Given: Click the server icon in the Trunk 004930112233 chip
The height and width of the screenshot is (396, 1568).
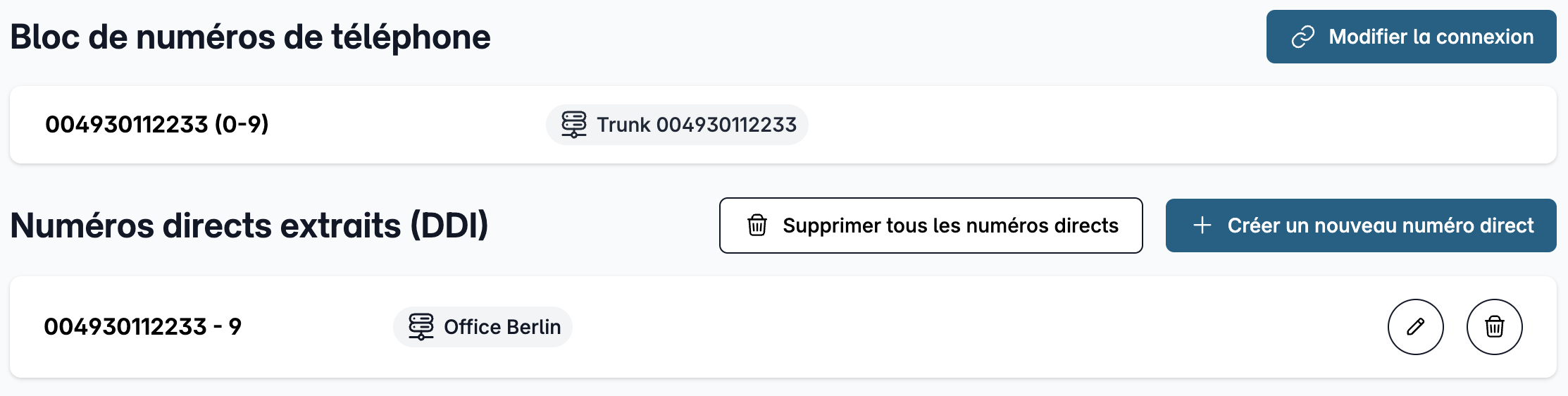Looking at the screenshot, I should 573,125.
